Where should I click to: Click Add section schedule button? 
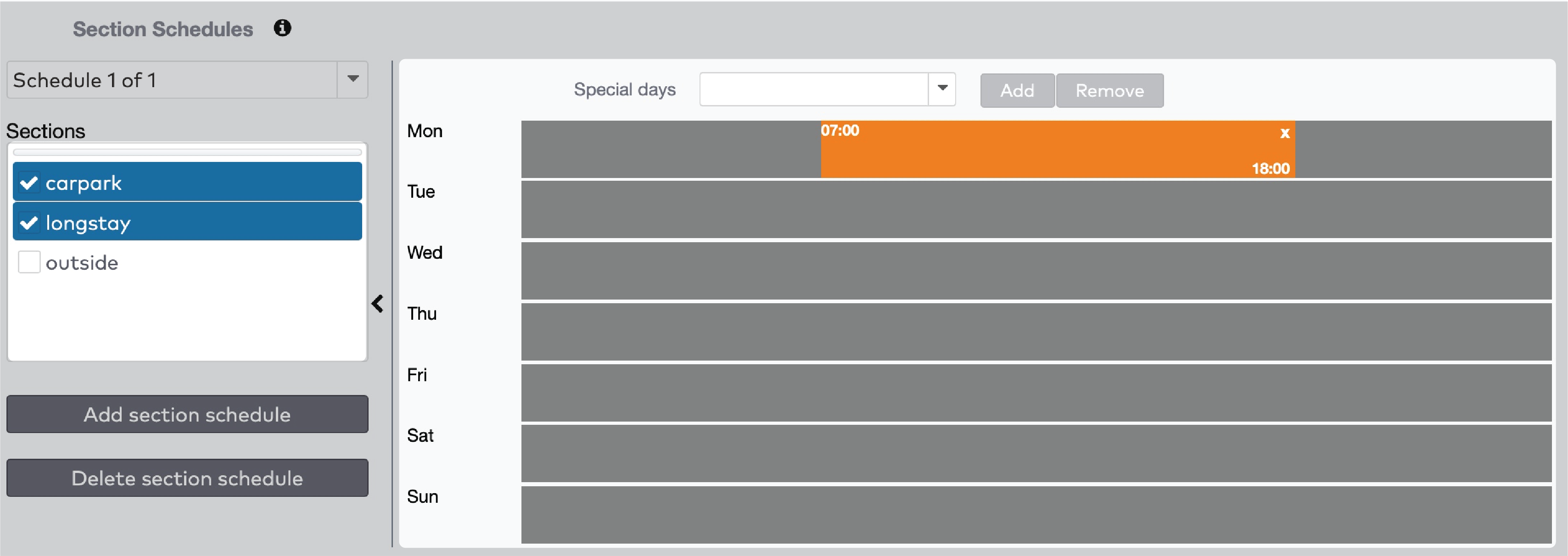[x=187, y=414]
